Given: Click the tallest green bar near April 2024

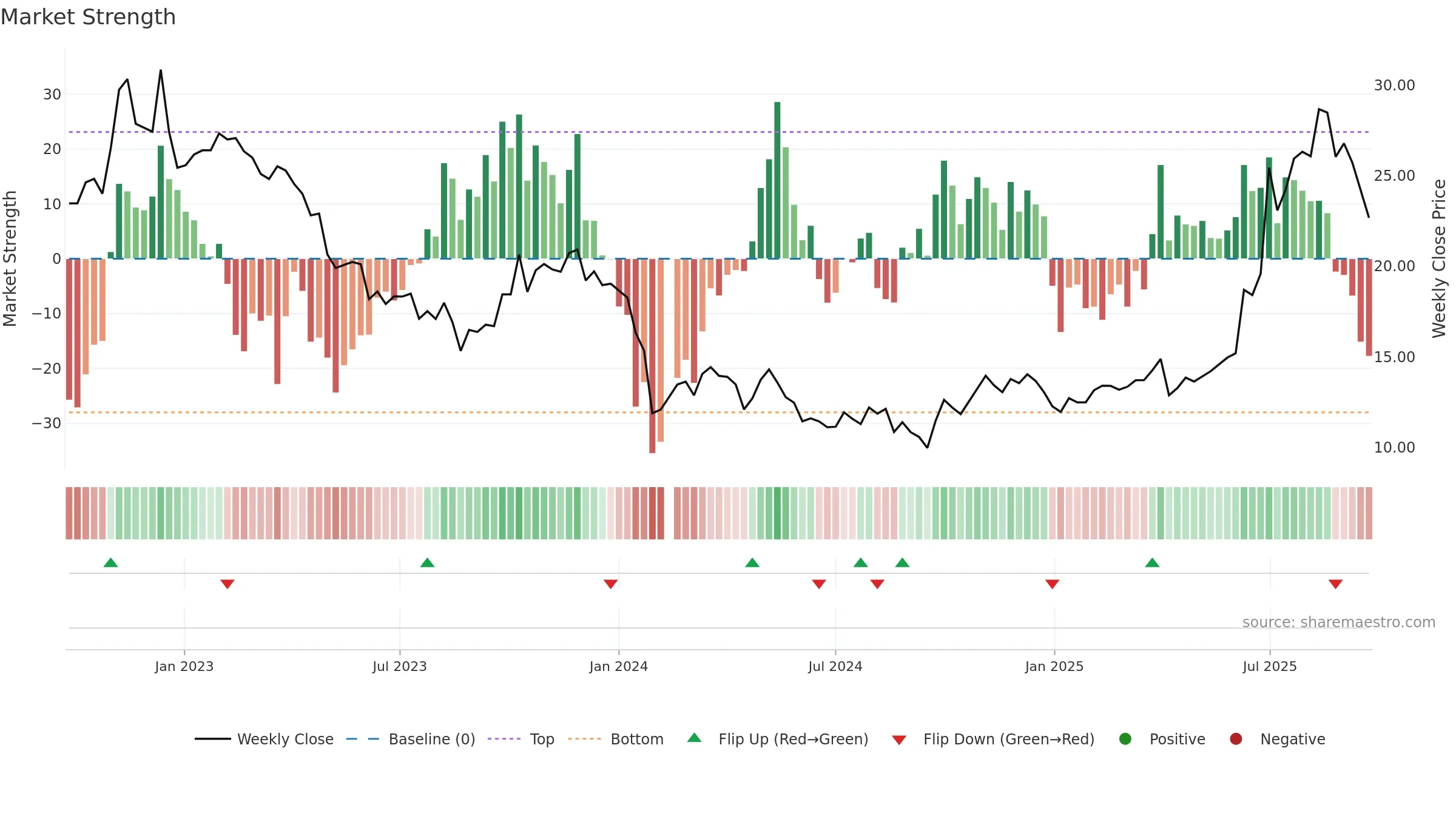Looking at the screenshot, I should coord(777,180).
